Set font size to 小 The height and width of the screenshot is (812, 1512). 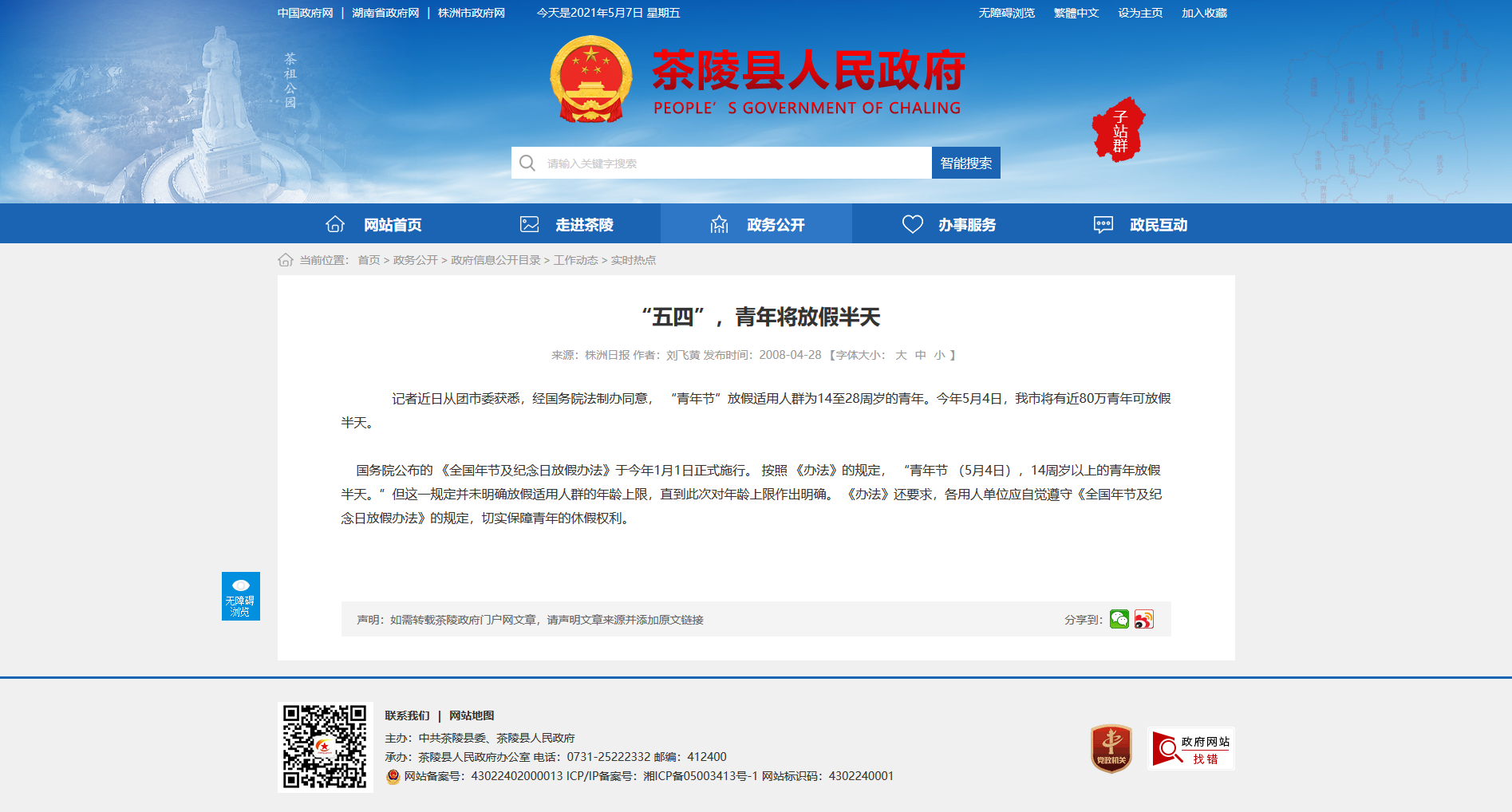click(x=939, y=355)
